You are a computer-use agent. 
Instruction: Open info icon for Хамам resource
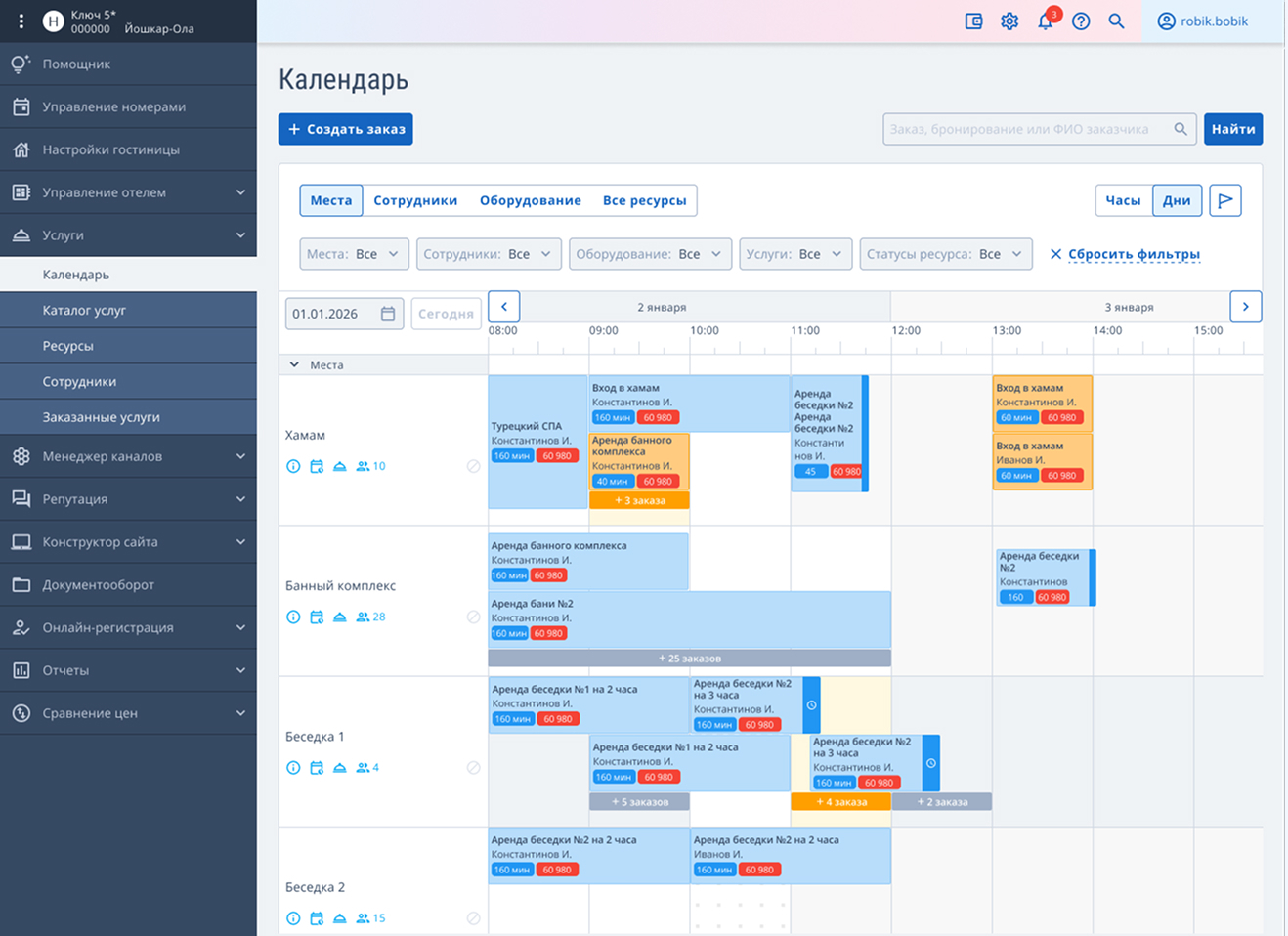tap(293, 466)
